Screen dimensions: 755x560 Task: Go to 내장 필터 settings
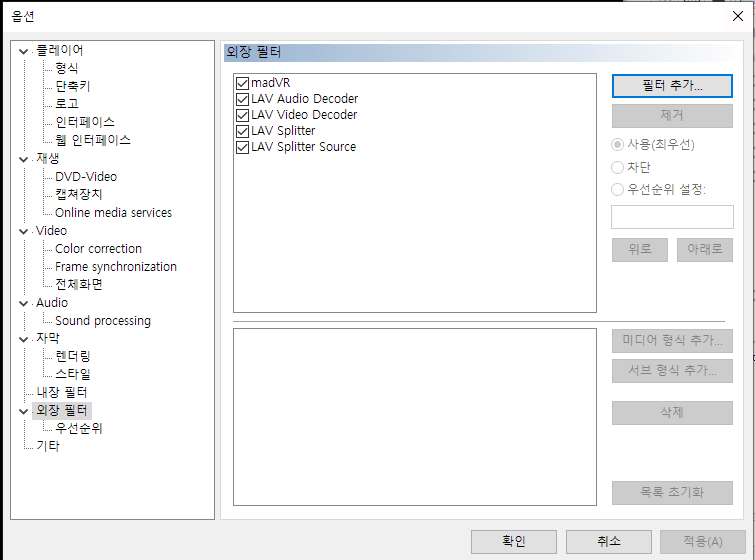pyautogui.click(x=62, y=392)
